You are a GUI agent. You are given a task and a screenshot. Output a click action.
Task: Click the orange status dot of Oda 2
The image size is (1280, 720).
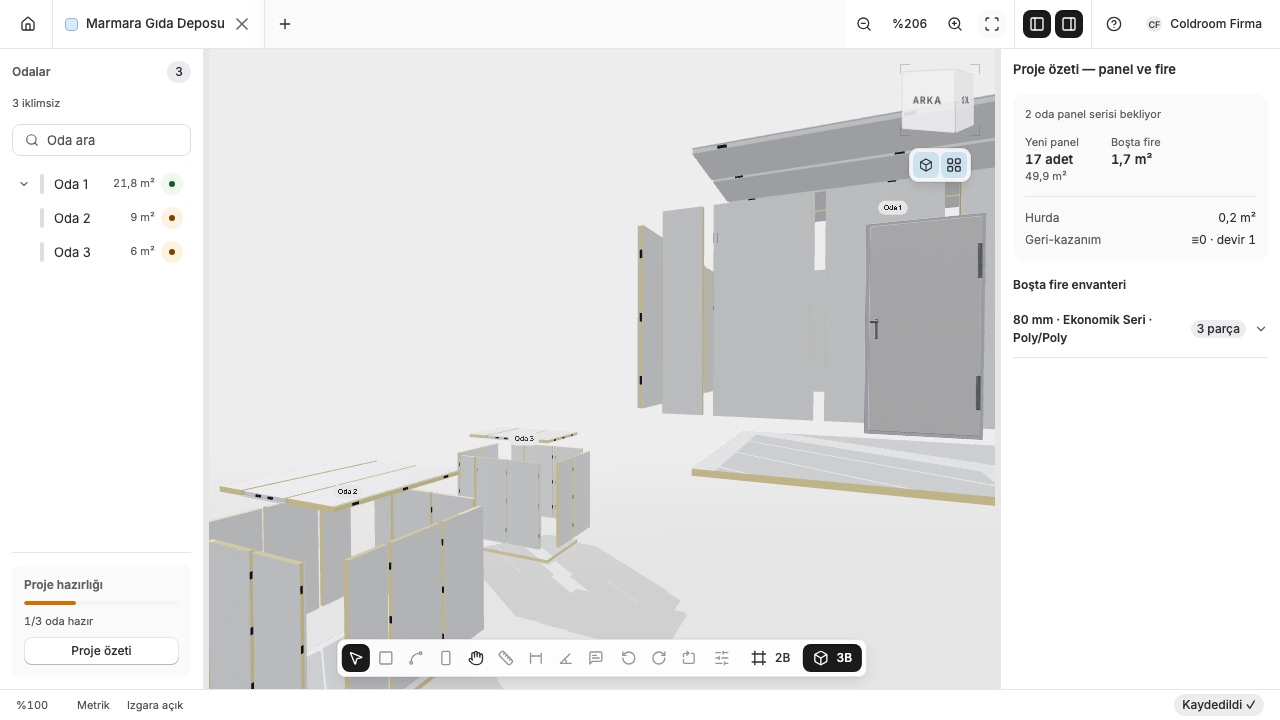172,218
